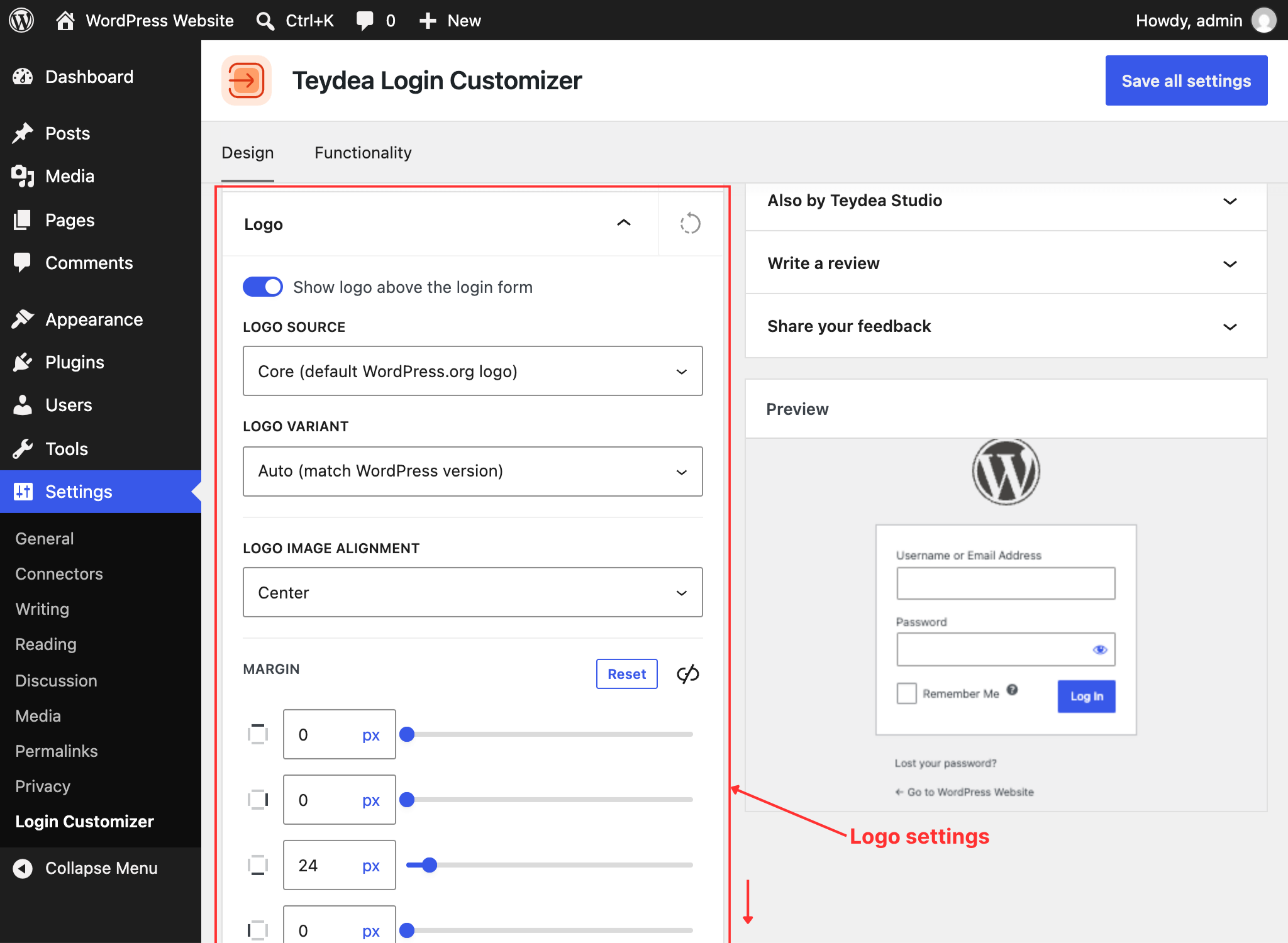
Task: Click the Users person icon
Action: click(x=23, y=405)
